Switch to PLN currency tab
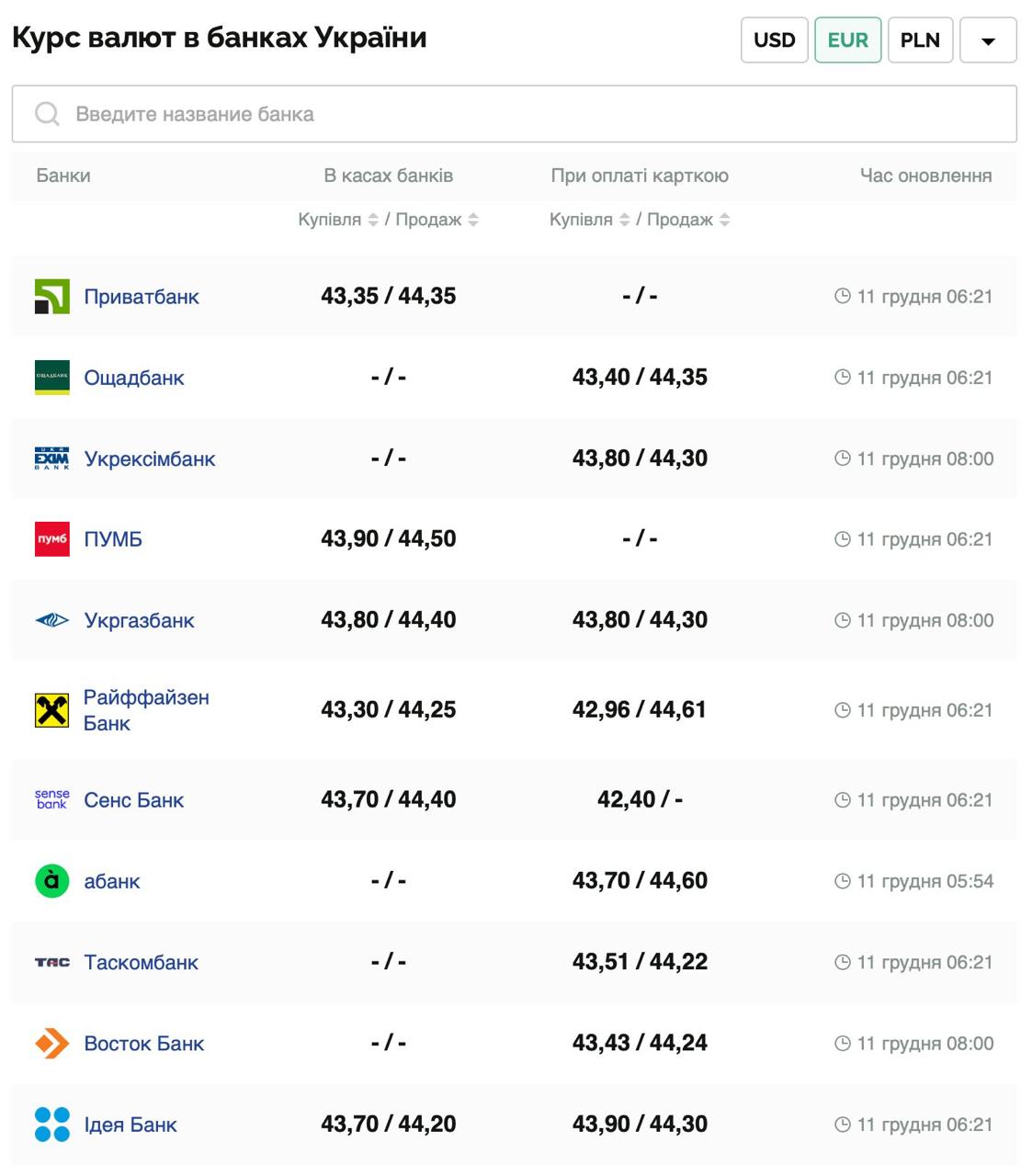The image size is (1032, 1176). (x=920, y=40)
